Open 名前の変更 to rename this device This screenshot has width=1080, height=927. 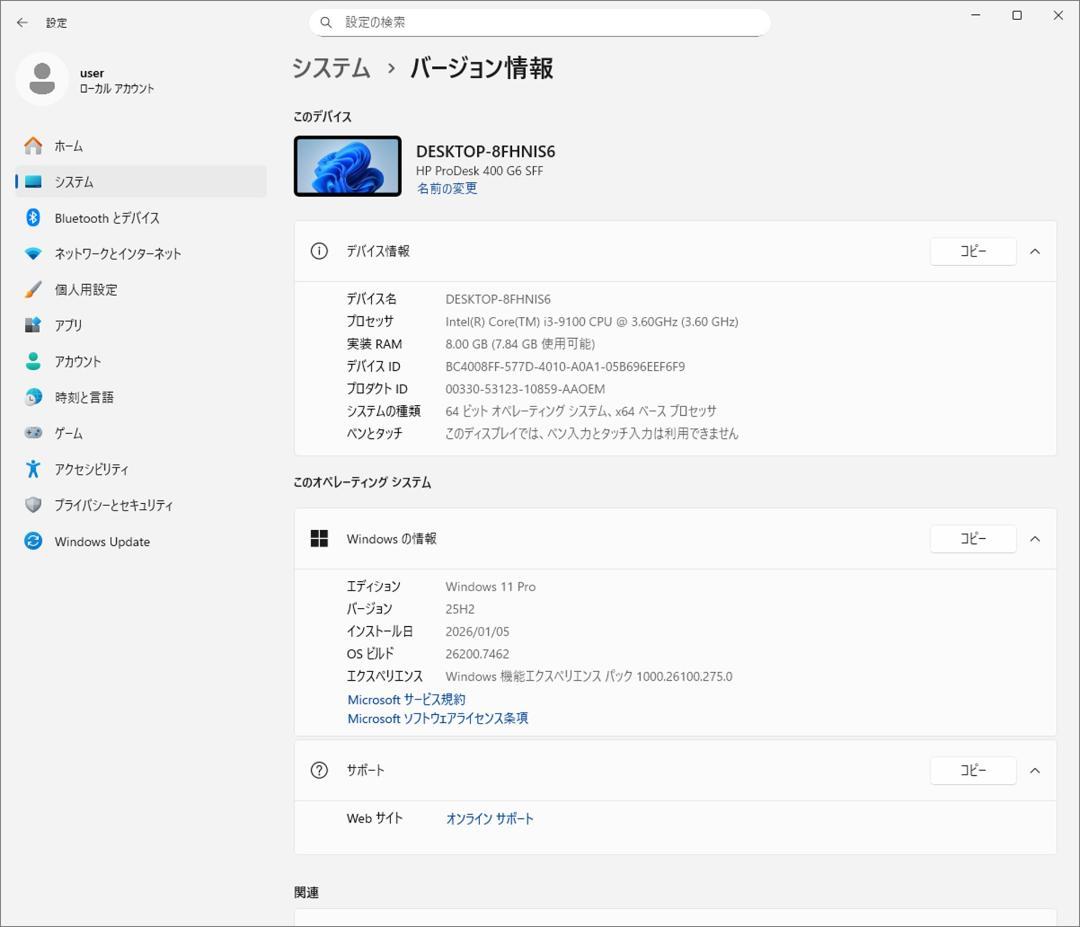(x=447, y=188)
